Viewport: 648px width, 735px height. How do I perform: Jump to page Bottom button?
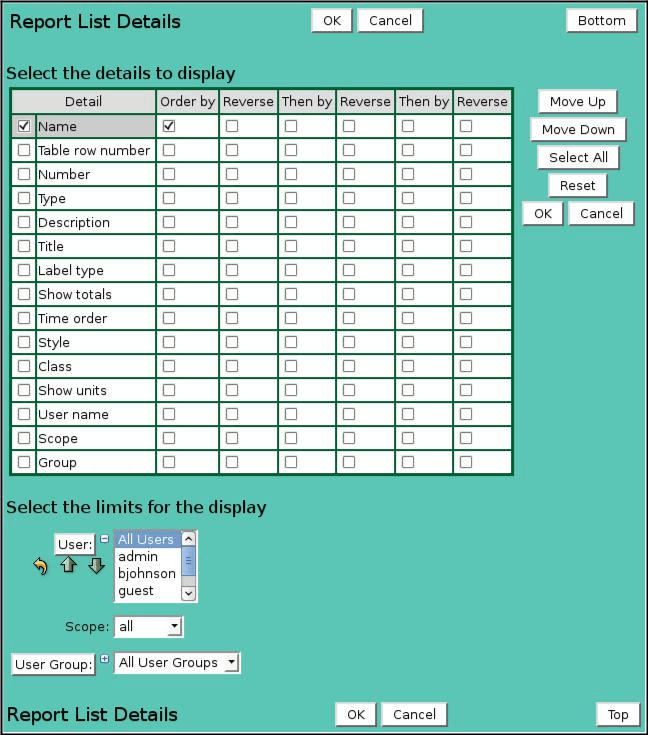click(x=602, y=21)
